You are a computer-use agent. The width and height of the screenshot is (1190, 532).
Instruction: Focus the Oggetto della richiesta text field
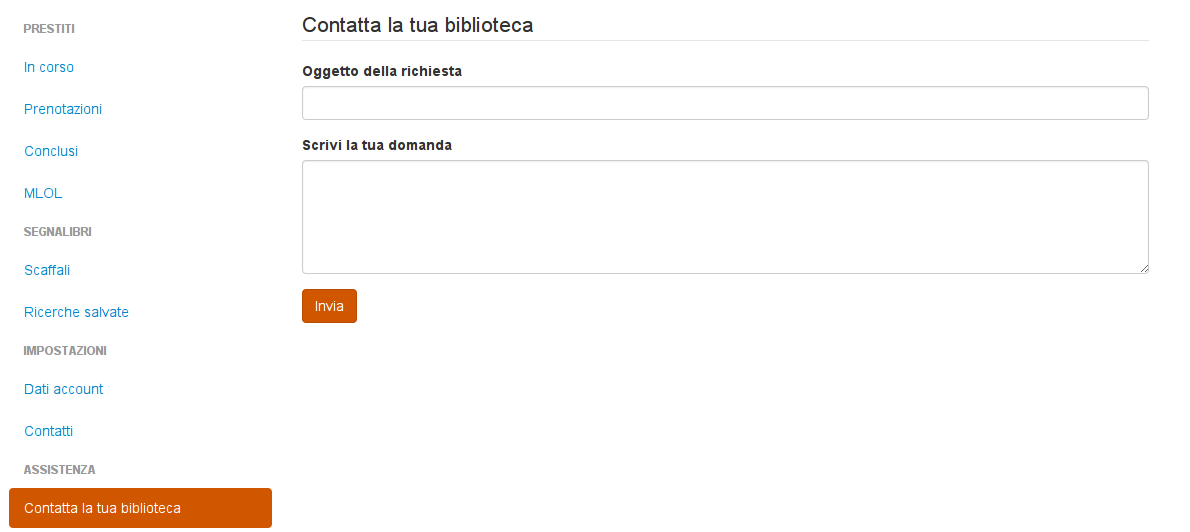click(x=725, y=103)
